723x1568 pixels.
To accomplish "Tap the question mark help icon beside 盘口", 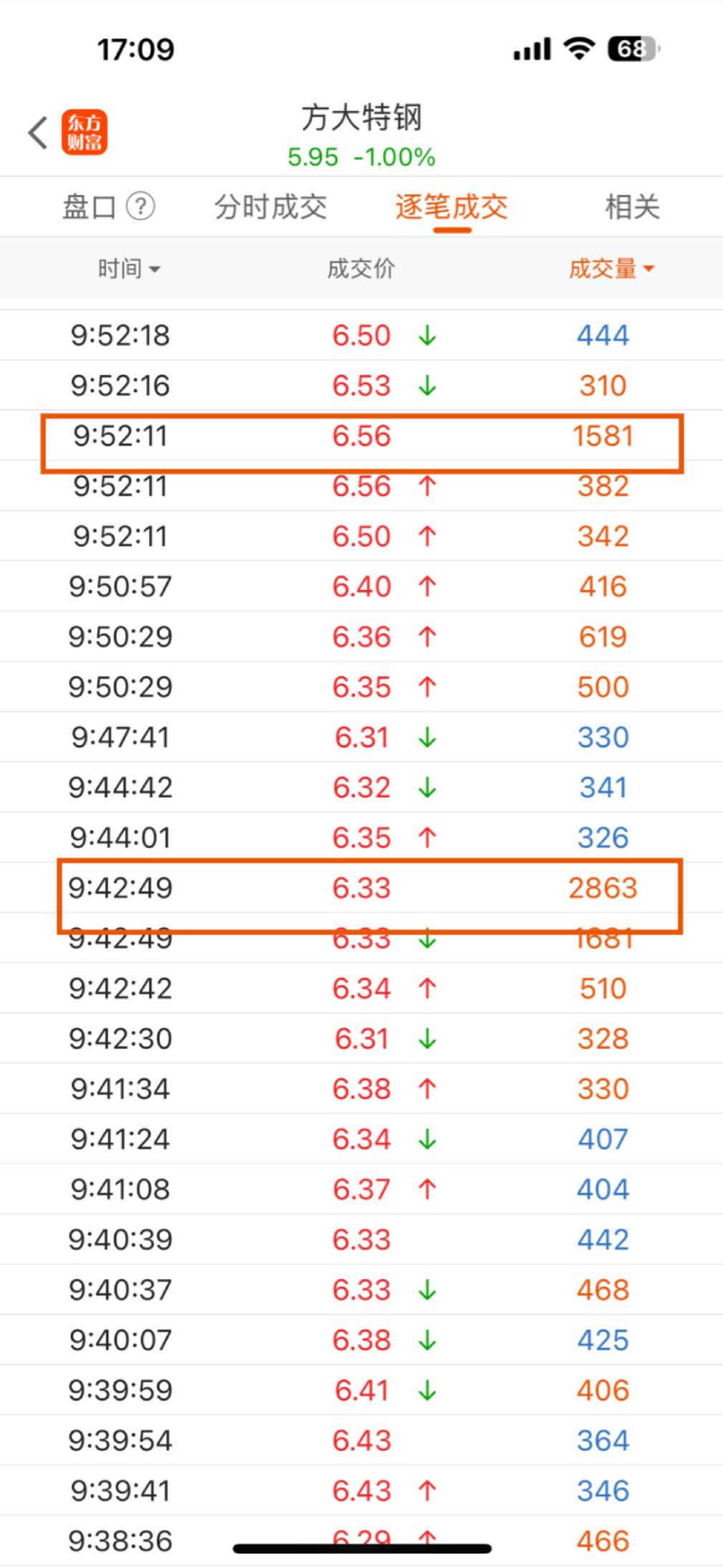I will (140, 206).
